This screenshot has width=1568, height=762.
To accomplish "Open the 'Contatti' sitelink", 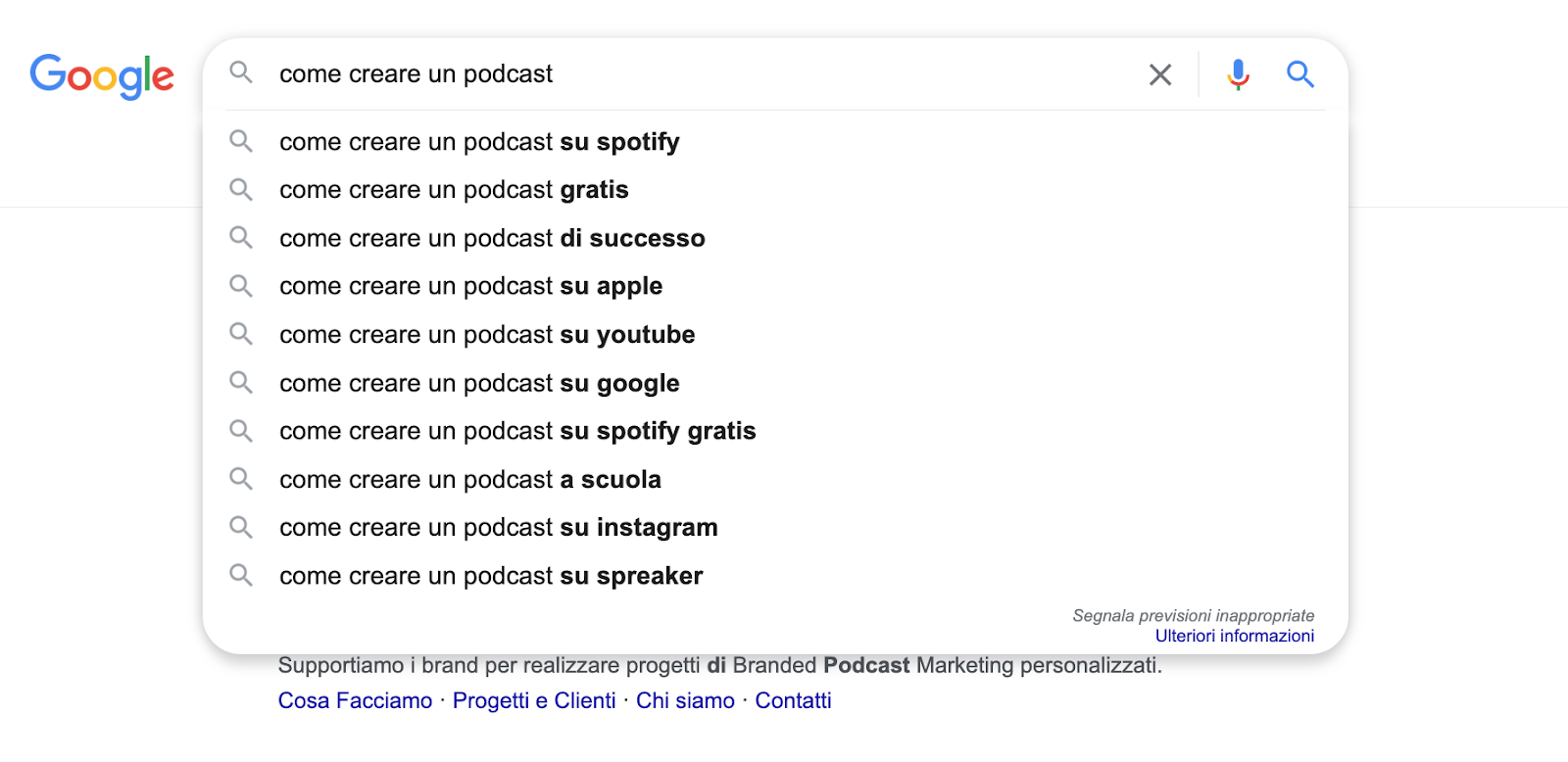I will point(793,700).
